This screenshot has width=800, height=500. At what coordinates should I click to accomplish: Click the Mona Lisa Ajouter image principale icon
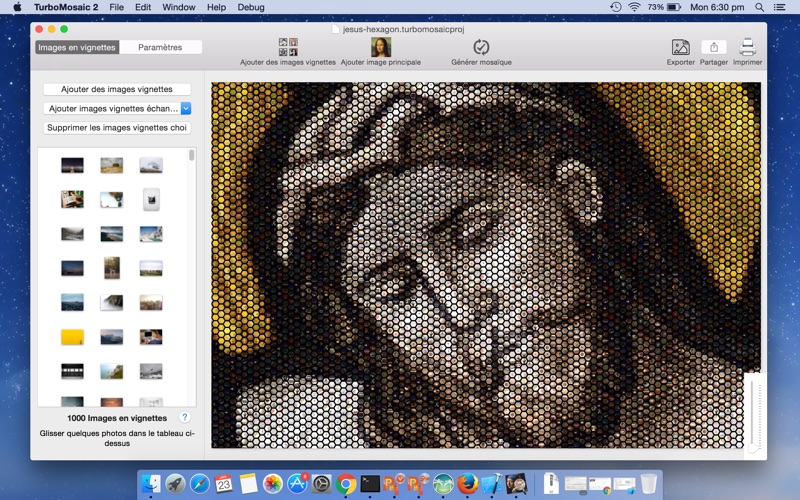coord(381,47)
